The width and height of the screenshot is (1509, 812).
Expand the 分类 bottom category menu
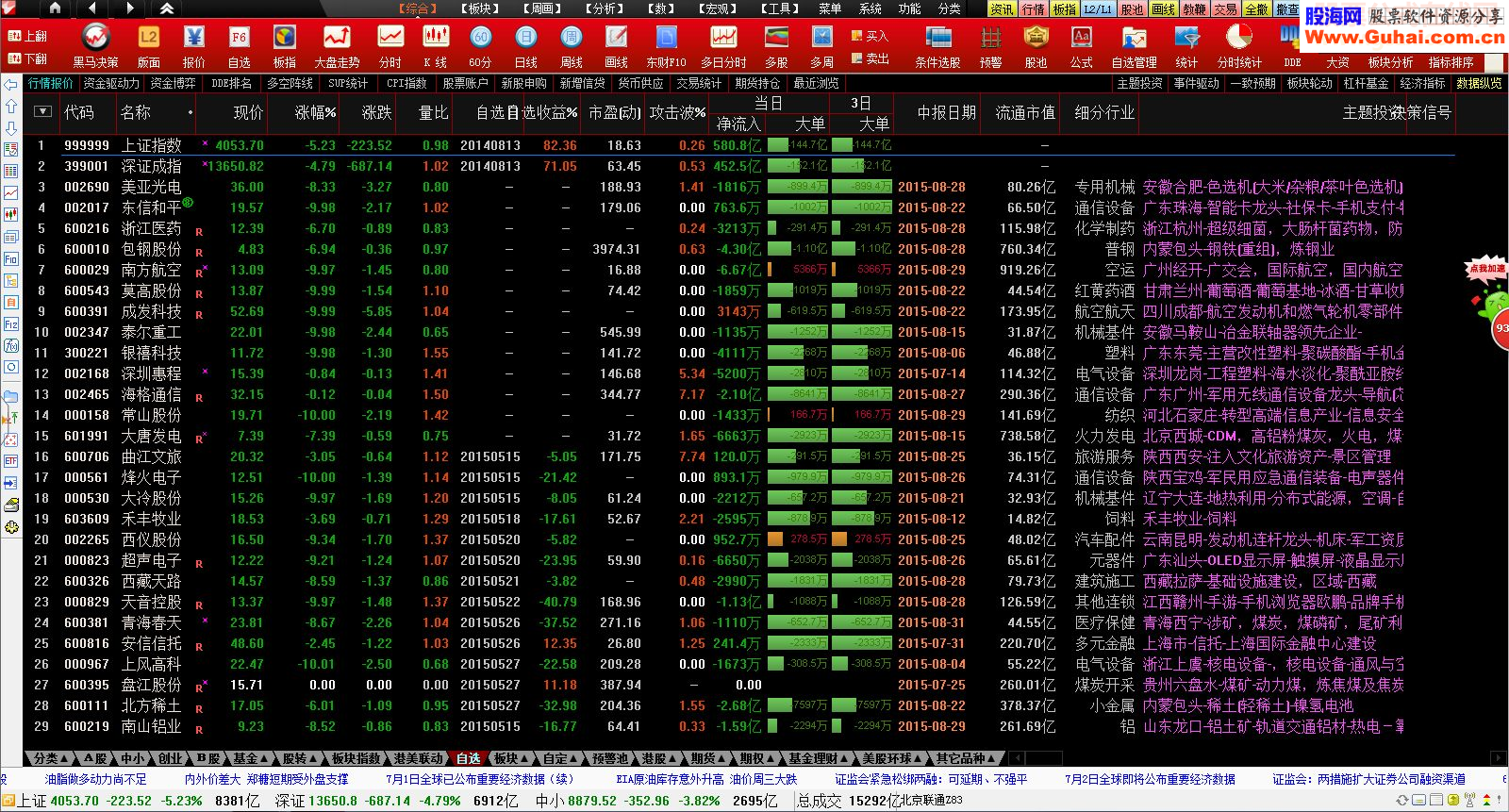(x=51, y=758)
